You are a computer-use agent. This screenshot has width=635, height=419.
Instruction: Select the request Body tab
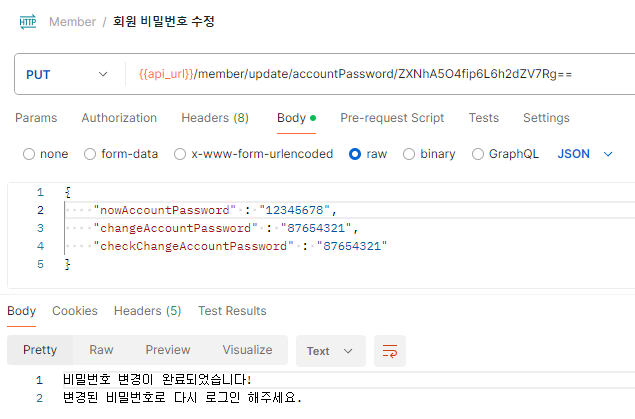click(296, 118)
